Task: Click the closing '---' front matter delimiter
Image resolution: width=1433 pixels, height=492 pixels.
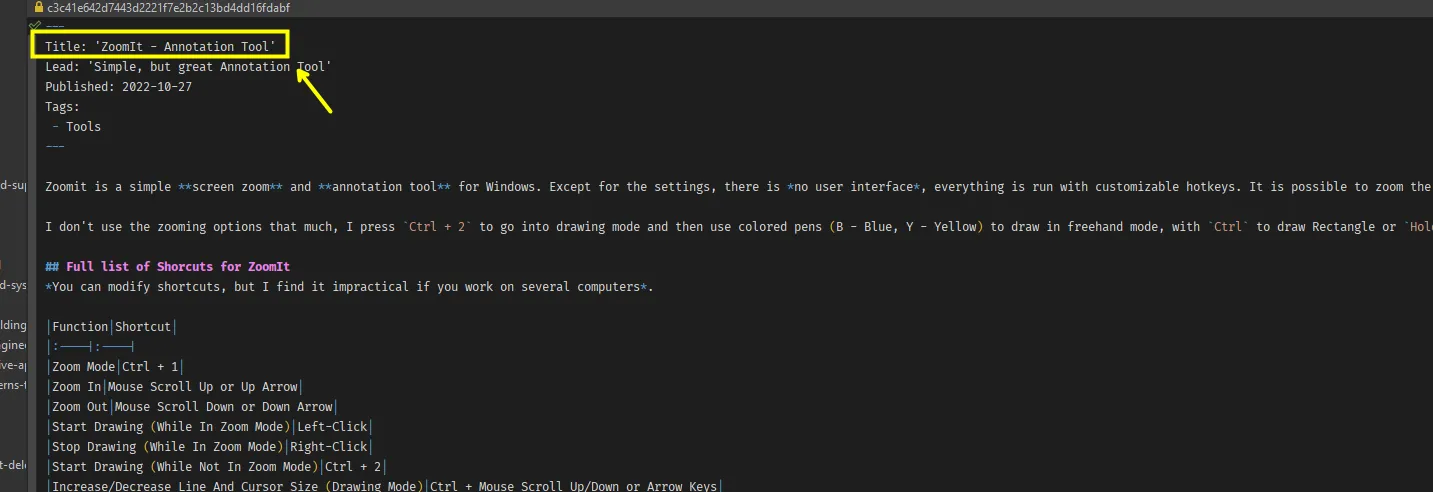Action: 55,147
